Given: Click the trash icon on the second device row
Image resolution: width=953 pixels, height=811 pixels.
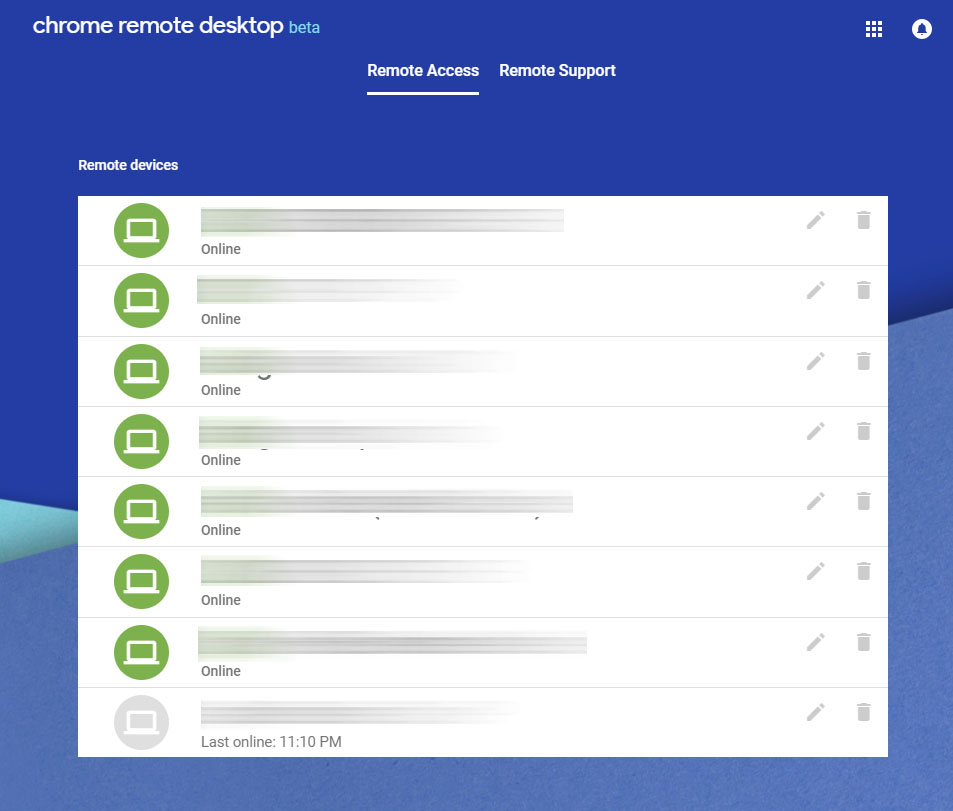Looking at the screenshot, I should pos(863,289).
